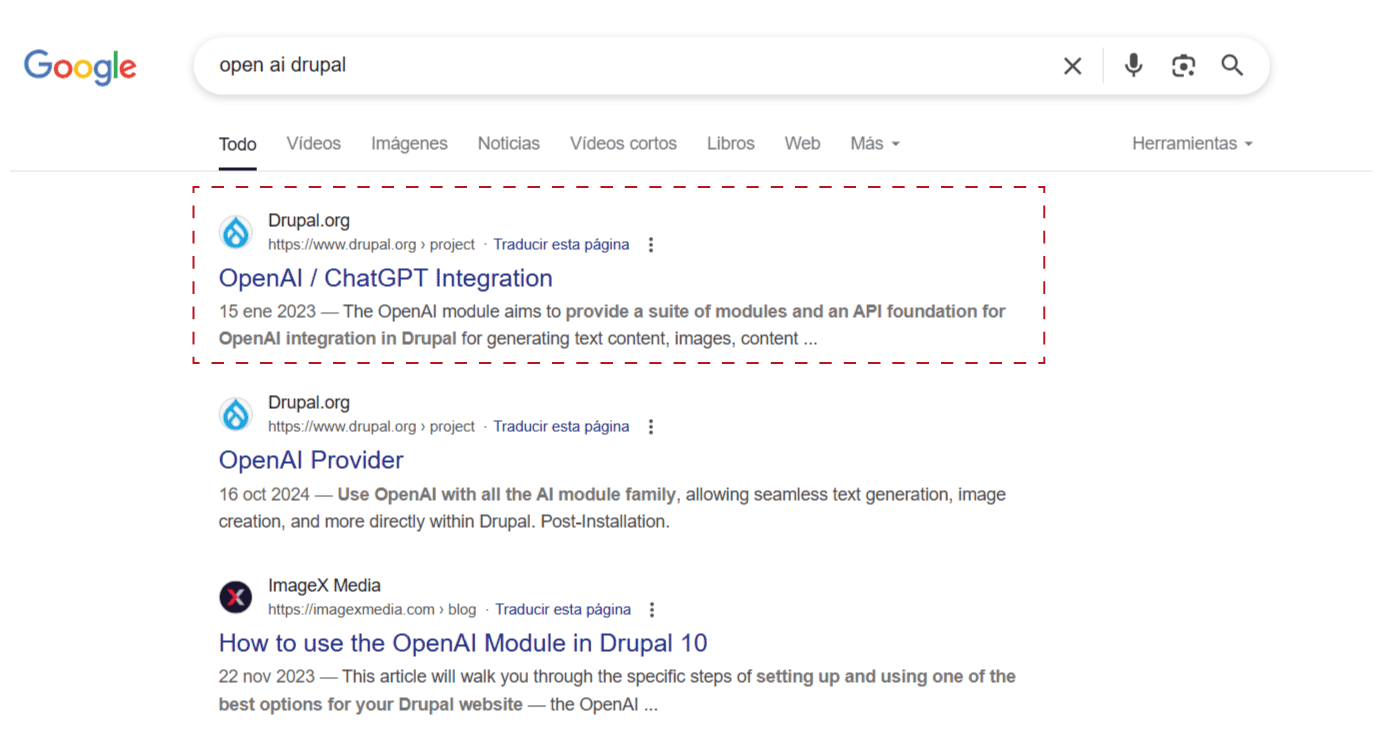Click the drupal.org project URL of OpenAI / ChatGPT Integration result
Screen dimensions: 1383x740
coord(372,245)
